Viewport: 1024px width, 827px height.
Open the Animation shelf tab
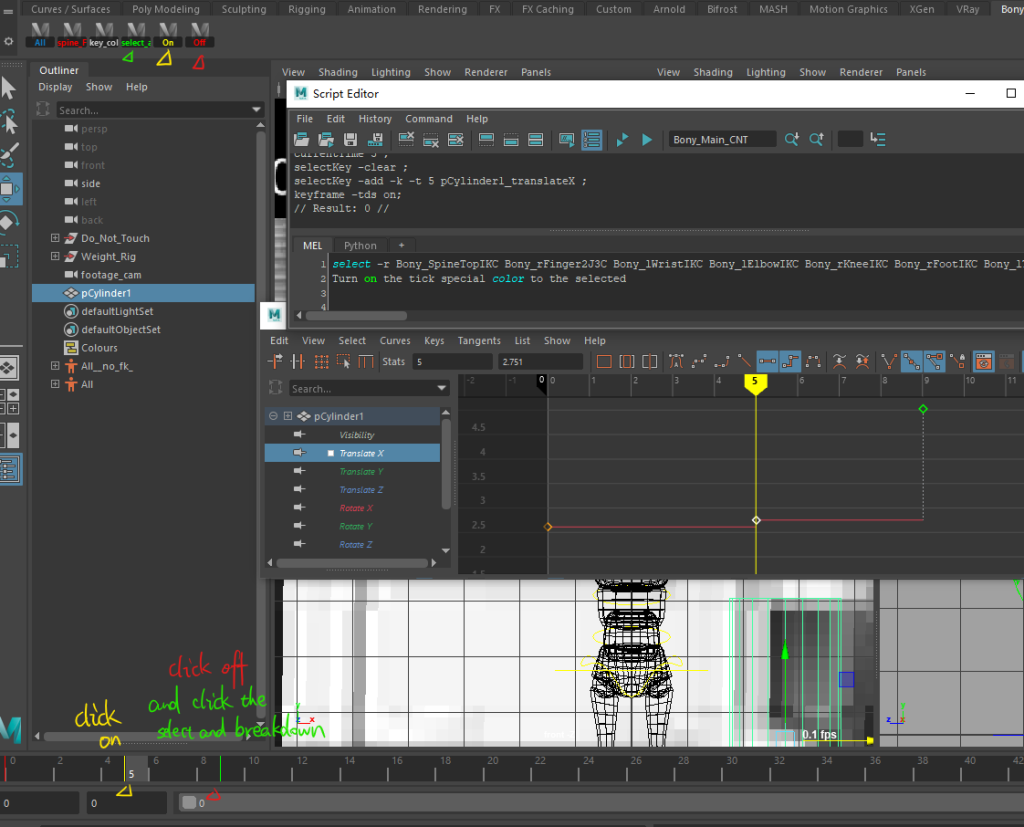pos(371,9)
